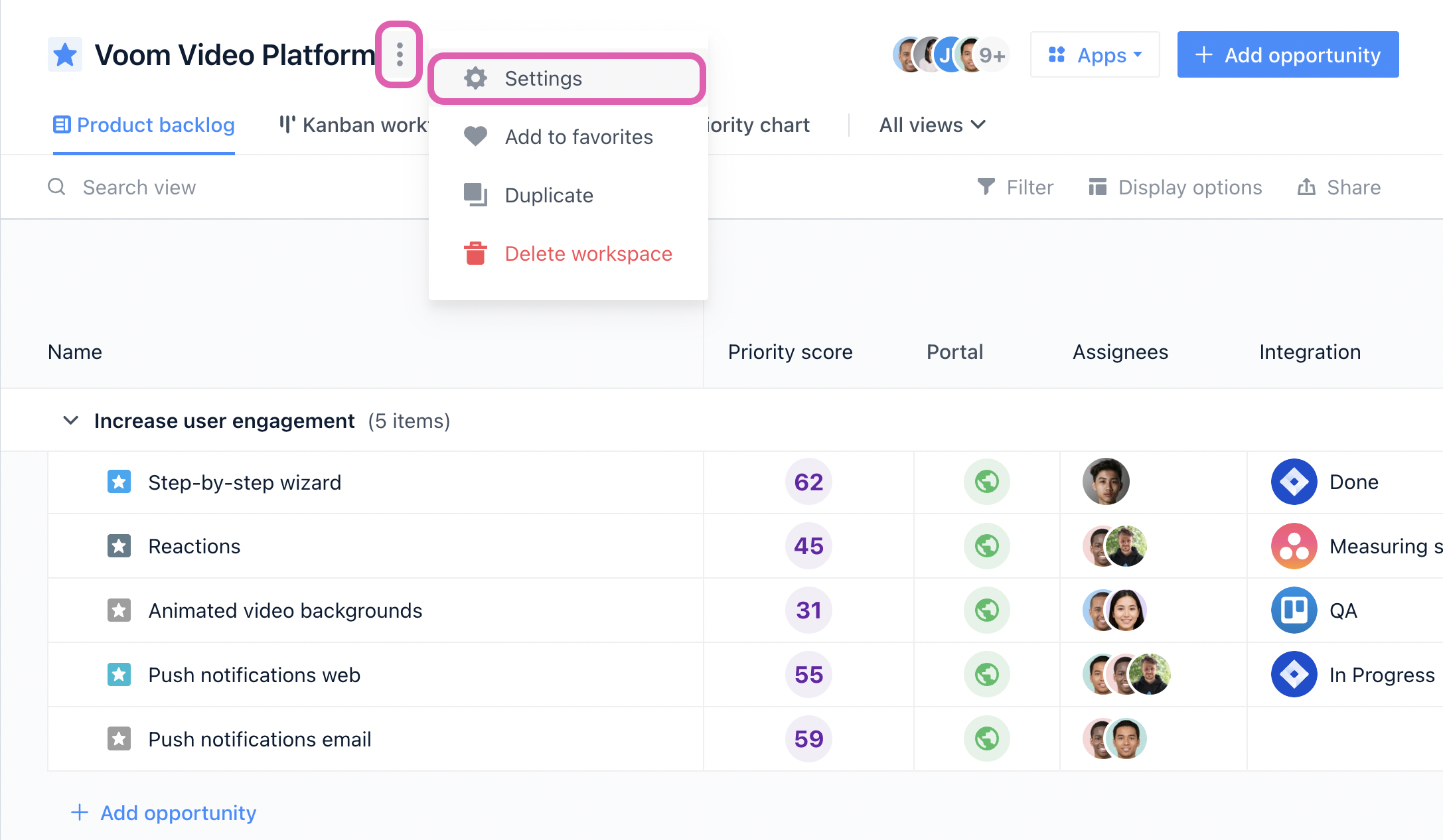Click the heart icon for favorites

tap(475, 137)
